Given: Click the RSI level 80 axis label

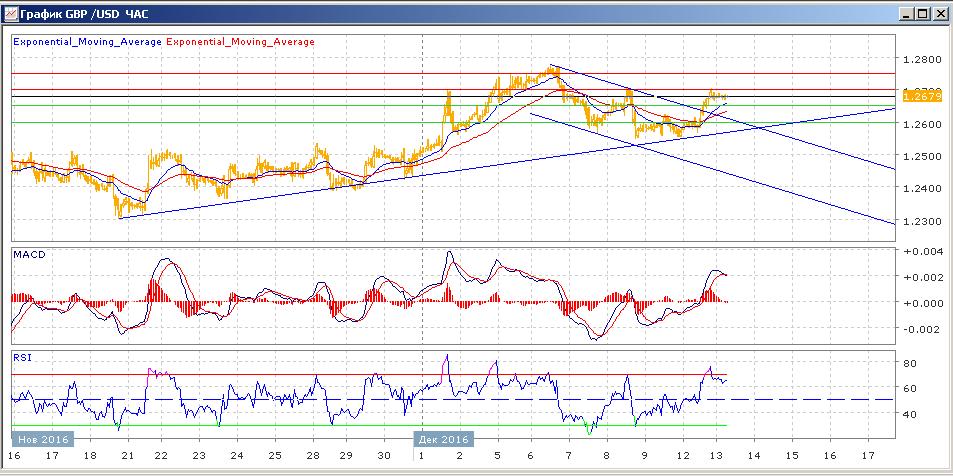Looking at the screenshot, I should pos(912,364).
